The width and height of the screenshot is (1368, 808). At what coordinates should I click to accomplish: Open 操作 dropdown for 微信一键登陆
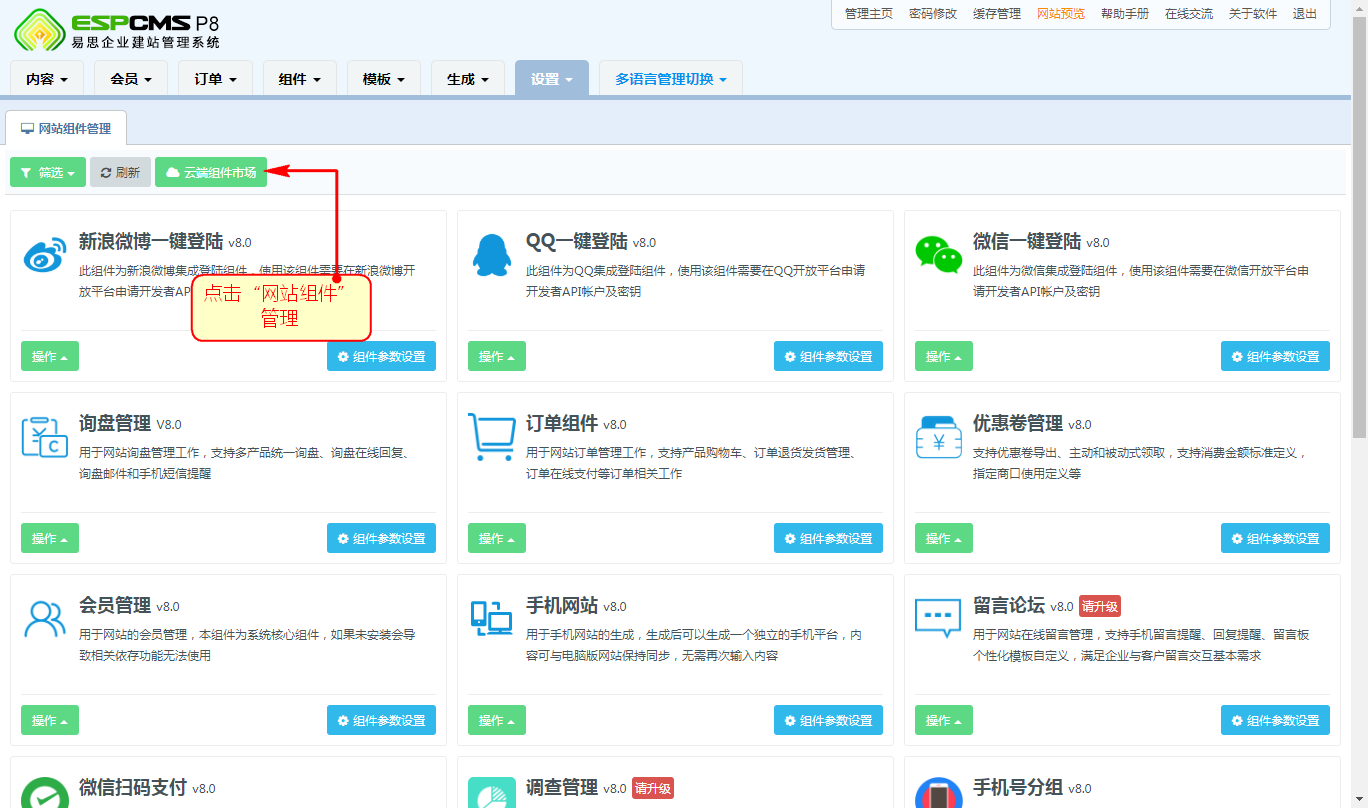pos(944,356)
